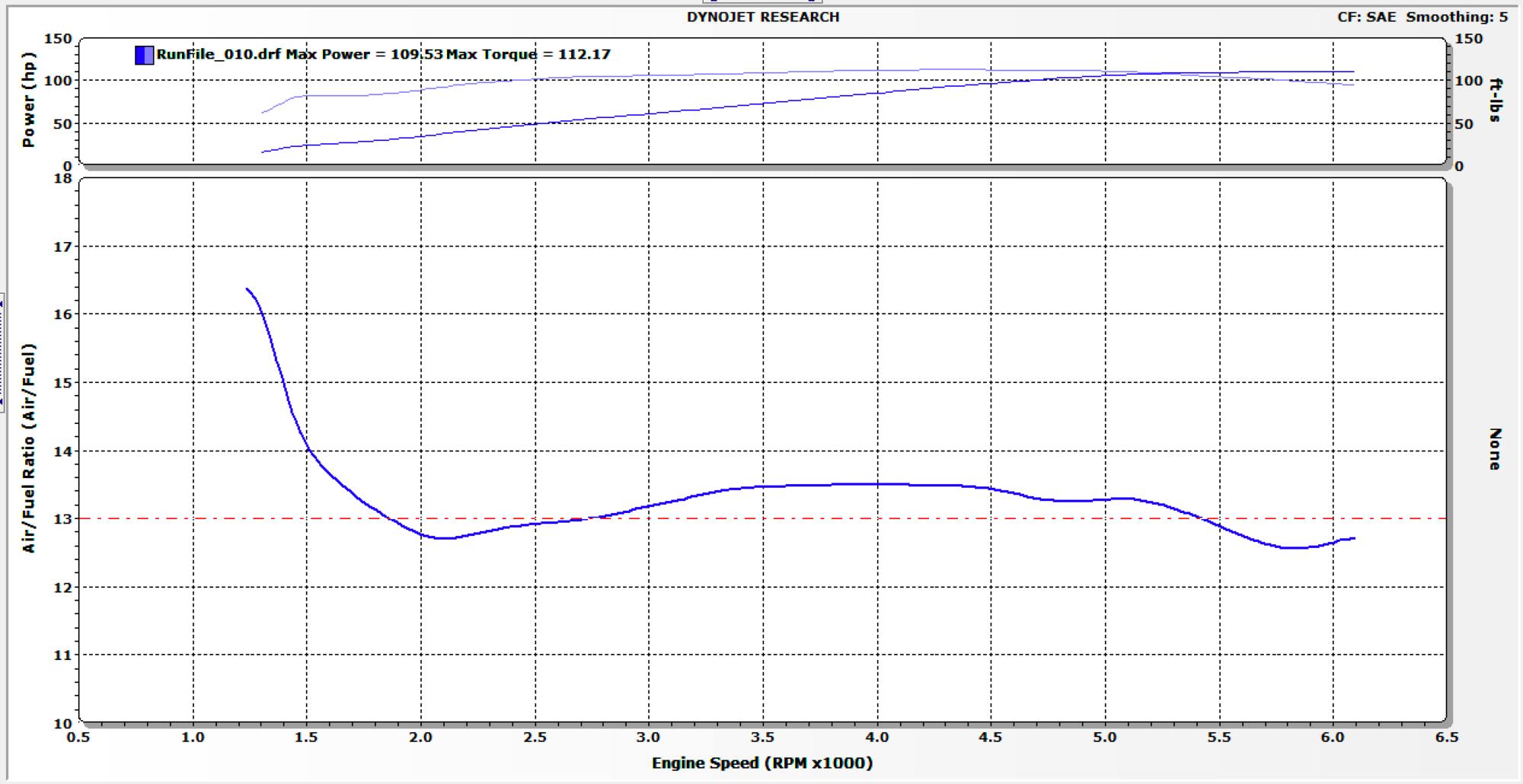Click the air/fuel curve peak near 16
The image size is (1523, 784).
[x=248, y=289]
